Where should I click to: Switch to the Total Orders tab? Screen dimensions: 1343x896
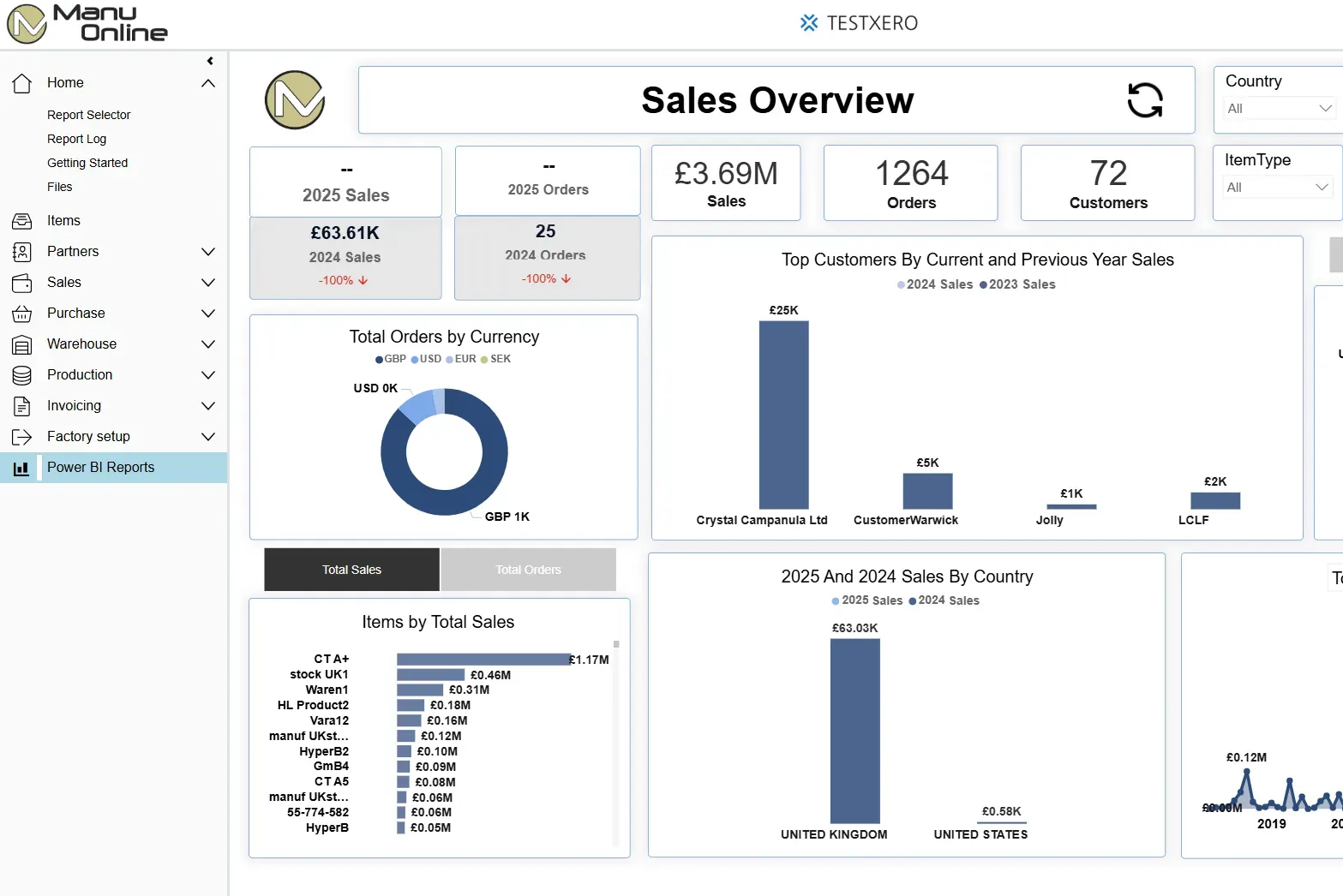[x=528, y=569]
